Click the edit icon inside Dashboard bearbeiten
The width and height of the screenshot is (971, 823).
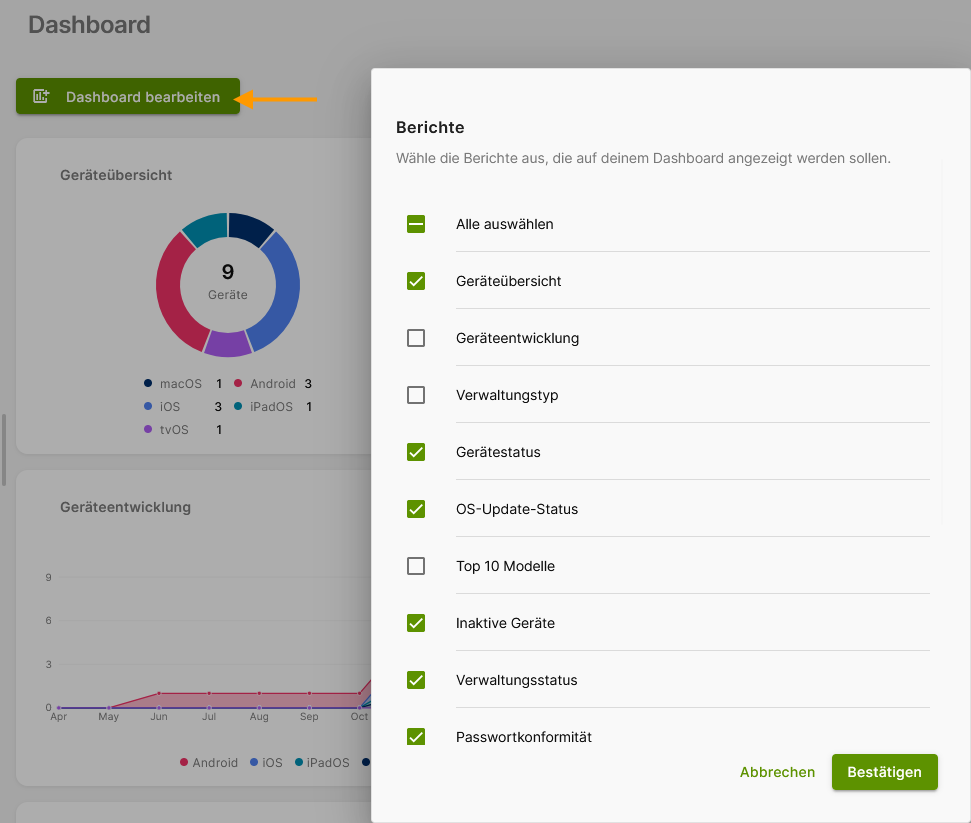39,97
